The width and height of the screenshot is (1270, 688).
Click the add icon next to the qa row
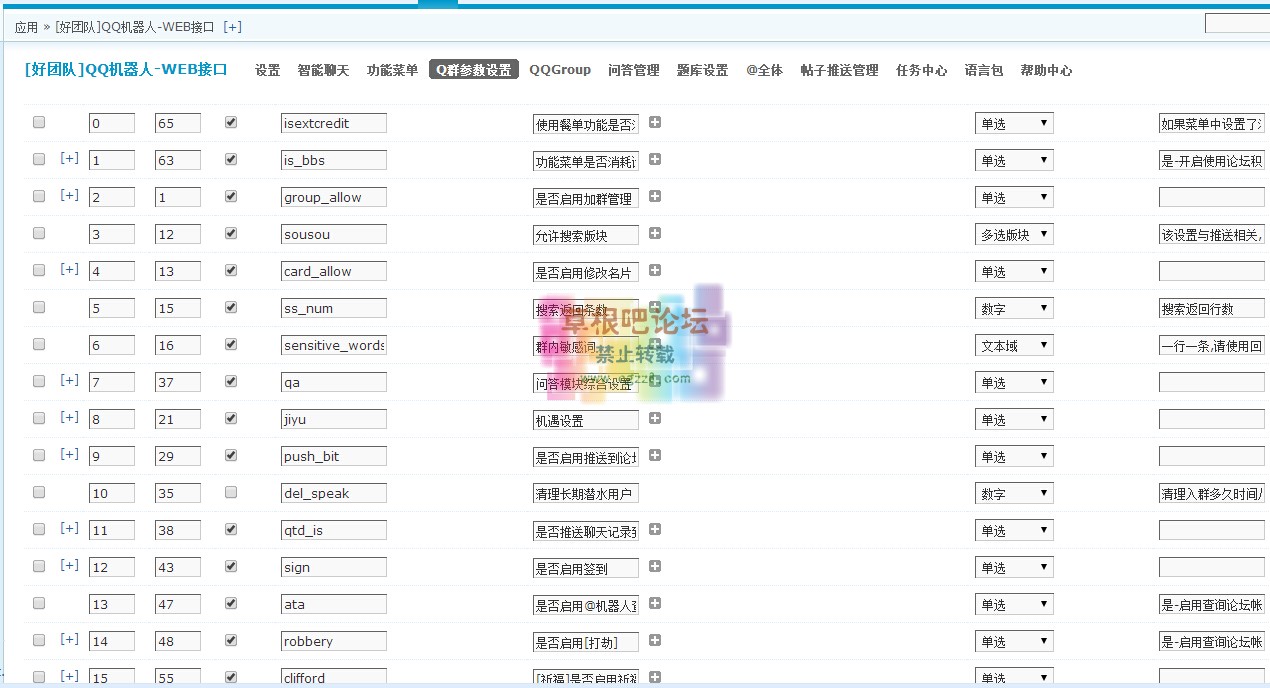click(654, 381)
